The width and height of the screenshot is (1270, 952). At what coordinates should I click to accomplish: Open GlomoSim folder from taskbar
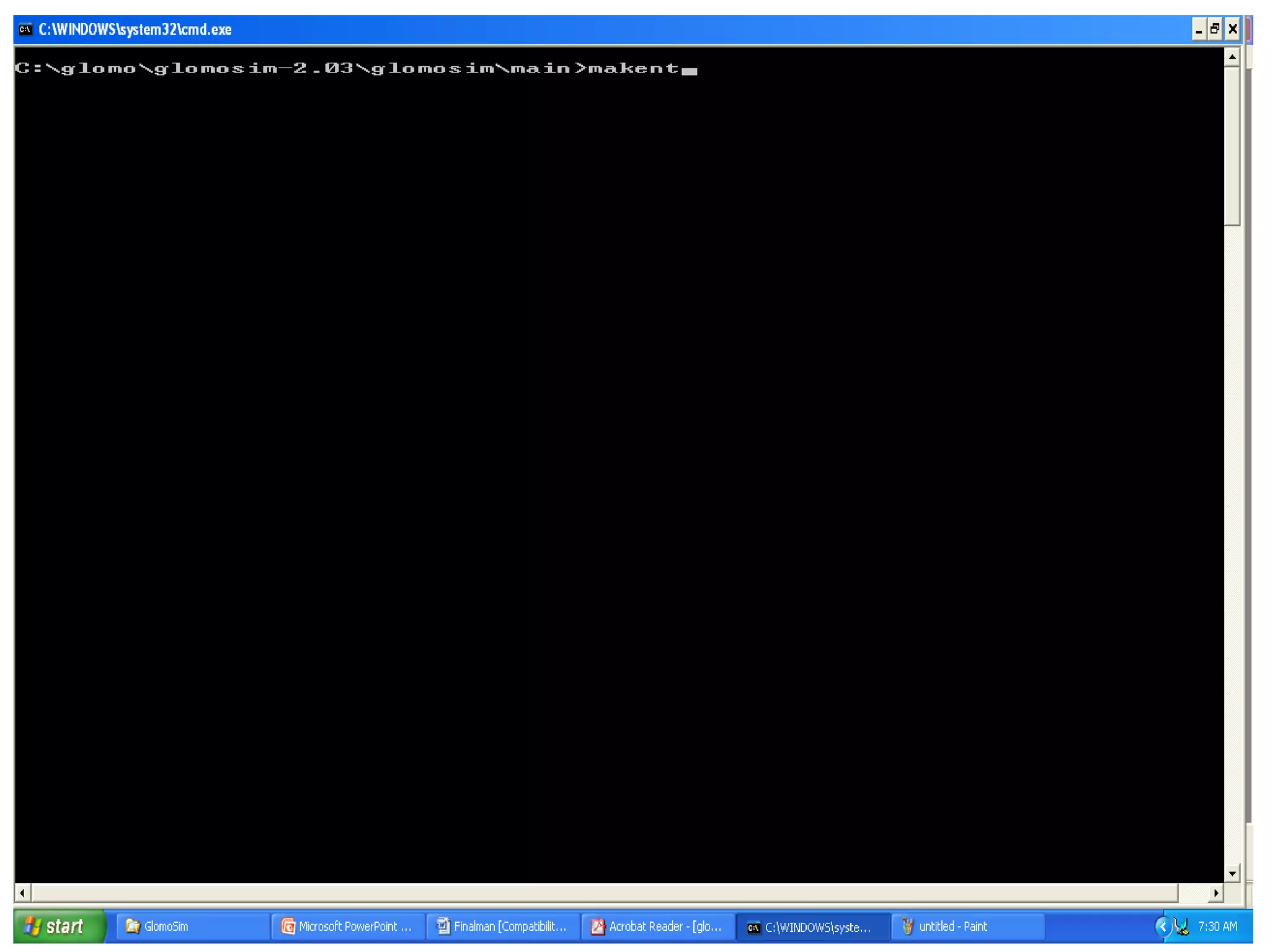192,926
